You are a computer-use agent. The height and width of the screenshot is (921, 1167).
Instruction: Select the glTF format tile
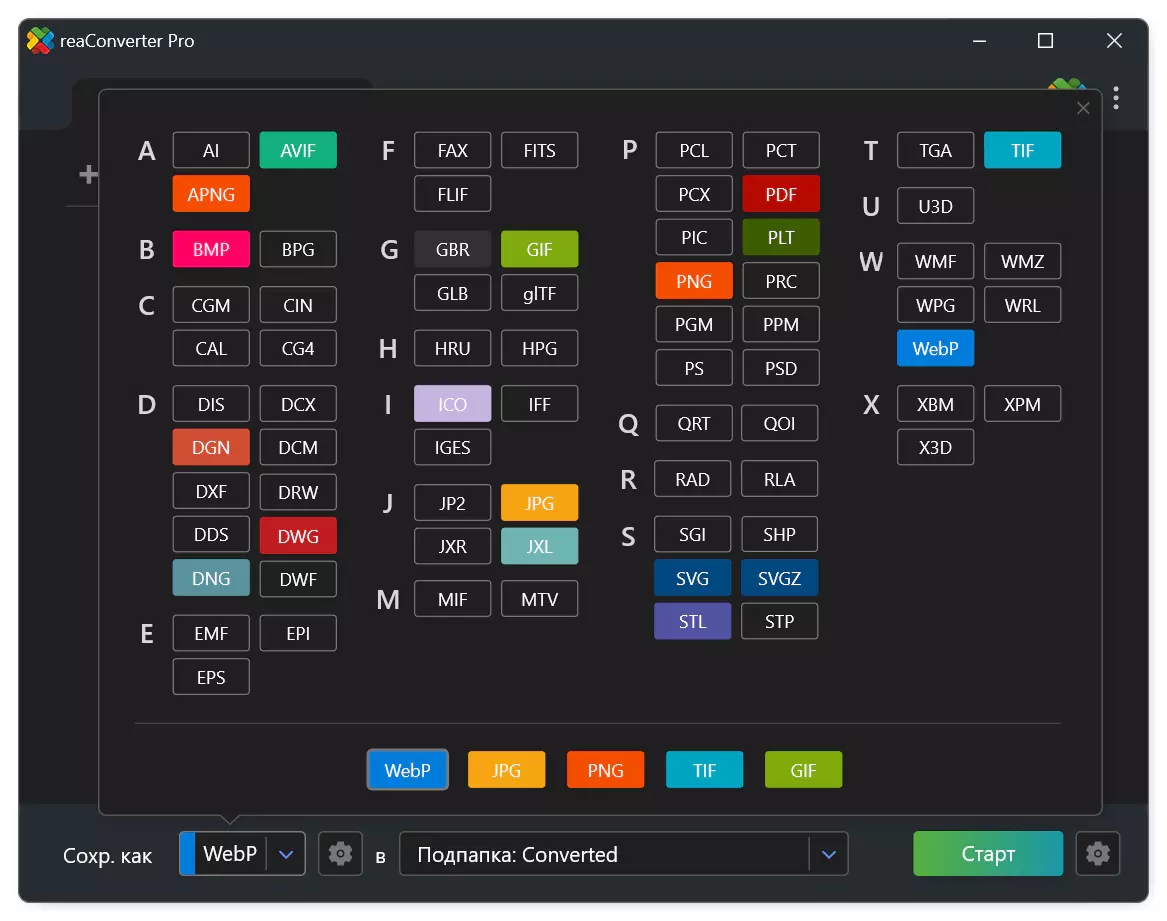pos(540,293)
